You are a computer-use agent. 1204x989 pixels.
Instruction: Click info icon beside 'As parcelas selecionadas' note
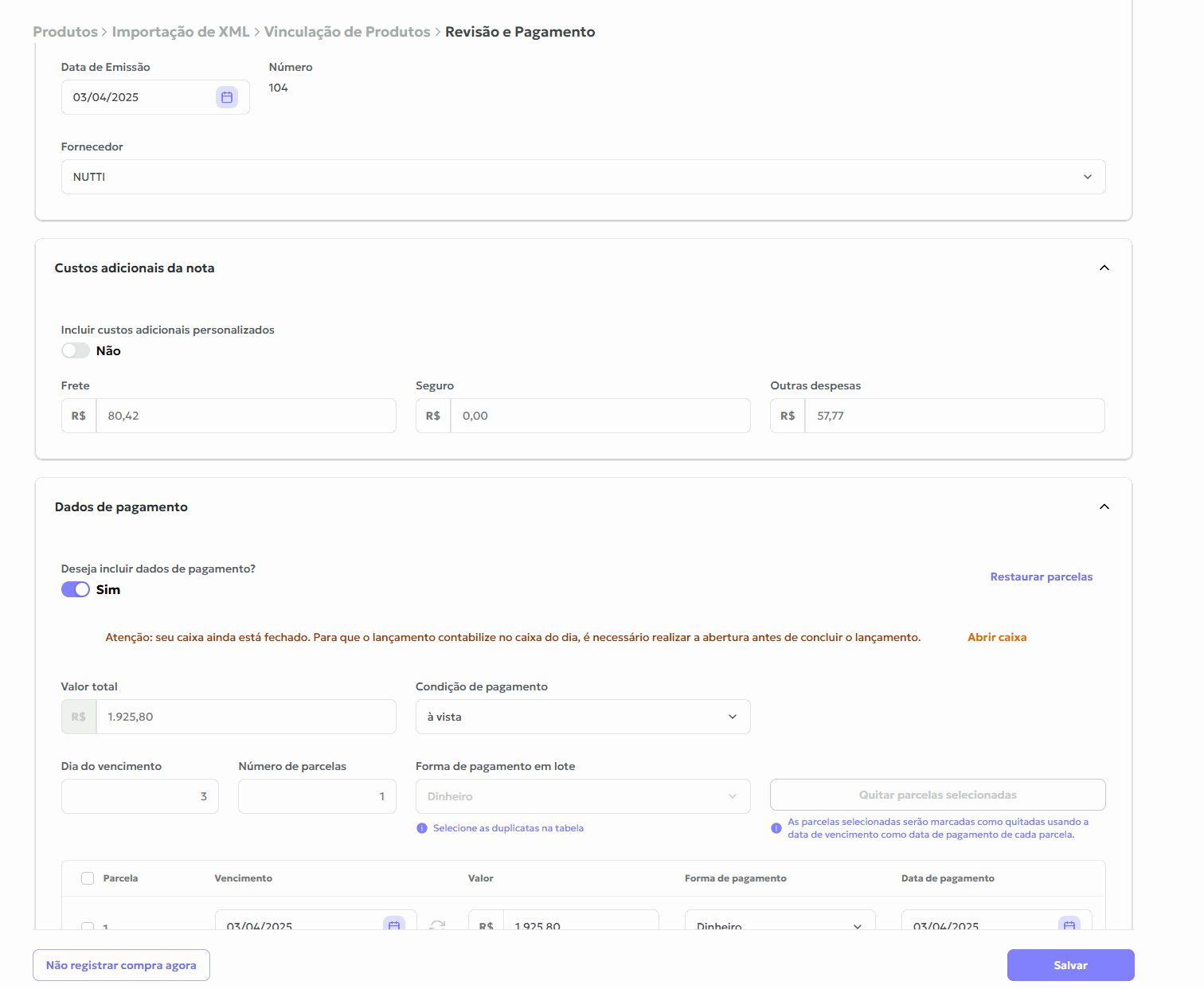click(x=776, y=828)
